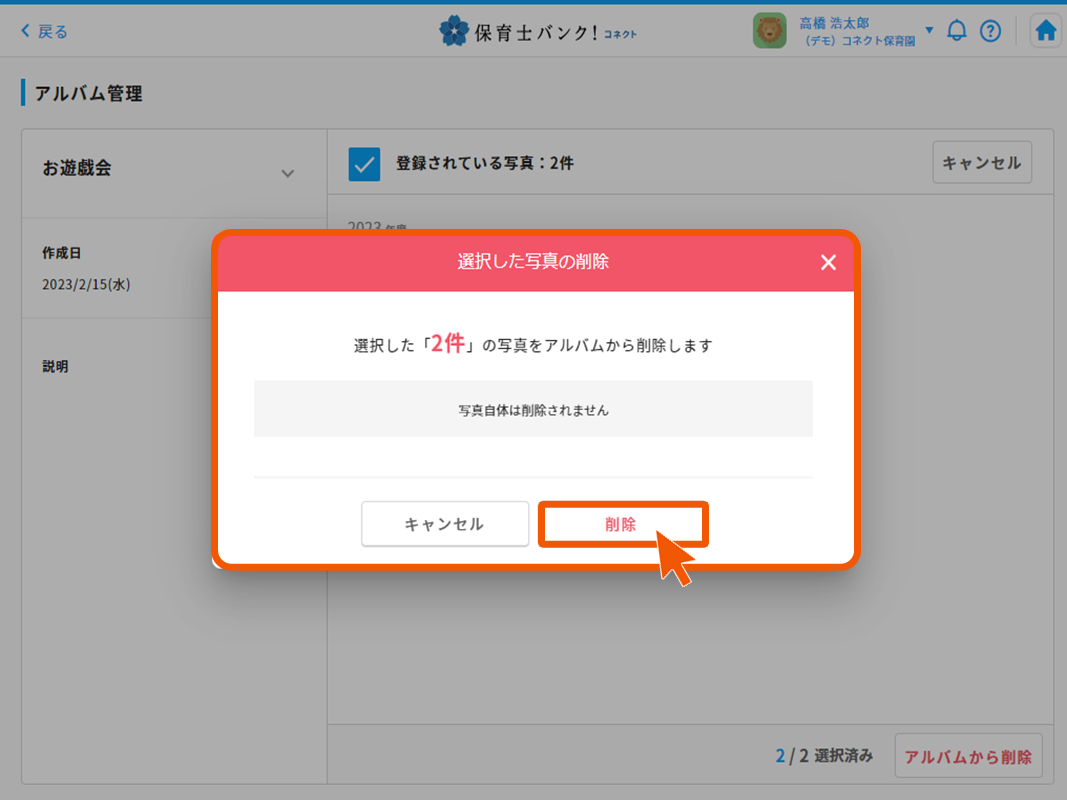Click the user name 高橋 浩太郎
The width and height of the screenshot is (1067, 800).
pos(834,23)
